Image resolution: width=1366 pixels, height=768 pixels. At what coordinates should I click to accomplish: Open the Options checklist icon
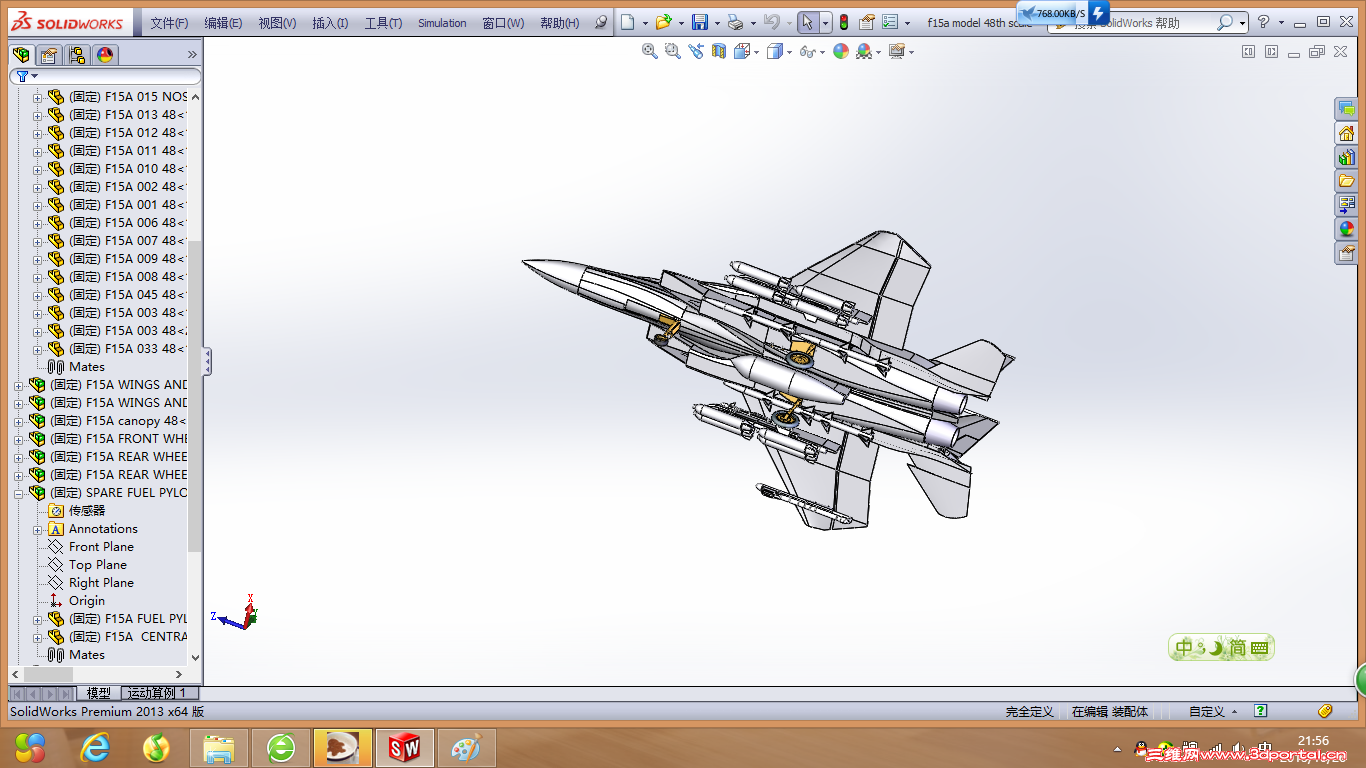click(x=890, y=22)
